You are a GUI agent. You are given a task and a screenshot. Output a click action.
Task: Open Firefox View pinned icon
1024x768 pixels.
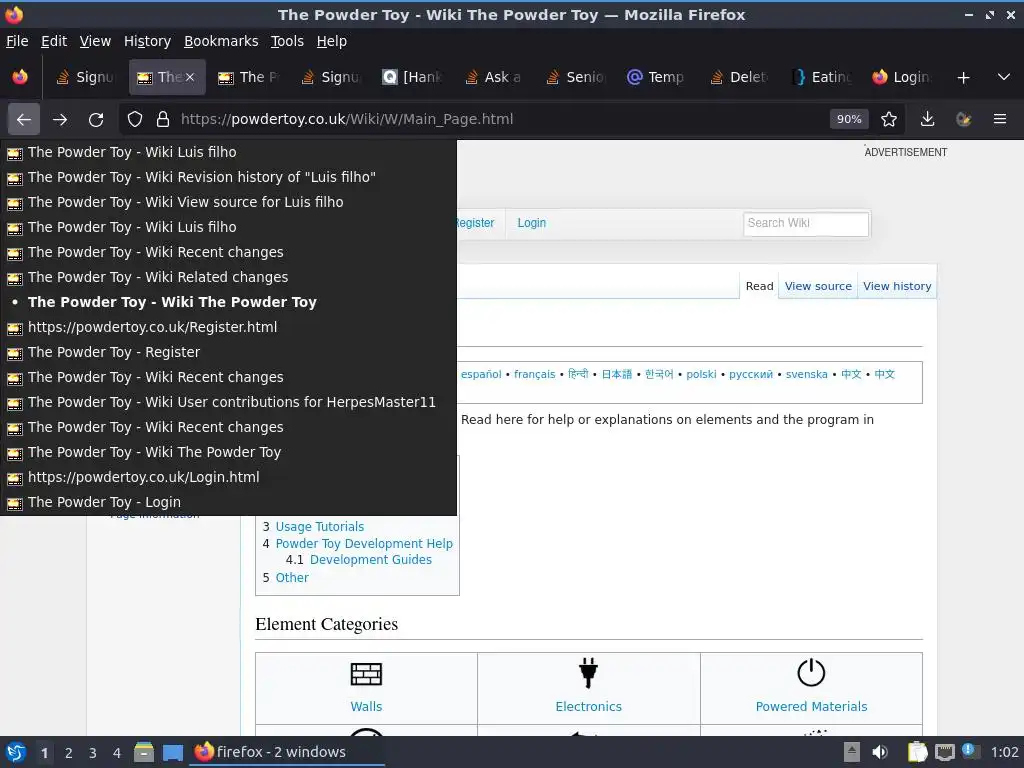tap(20, 77)
